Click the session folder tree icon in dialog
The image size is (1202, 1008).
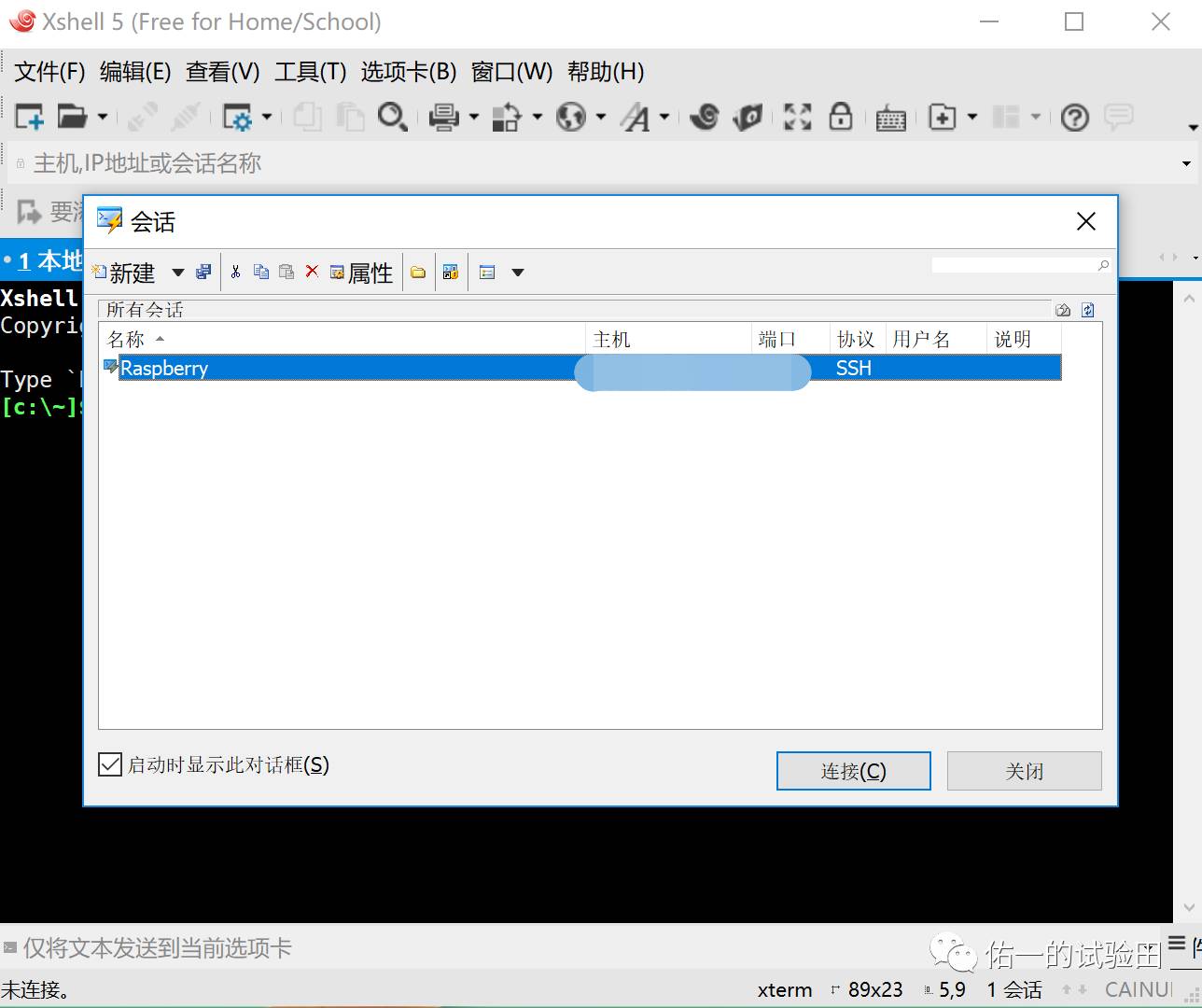pos(451,273)
